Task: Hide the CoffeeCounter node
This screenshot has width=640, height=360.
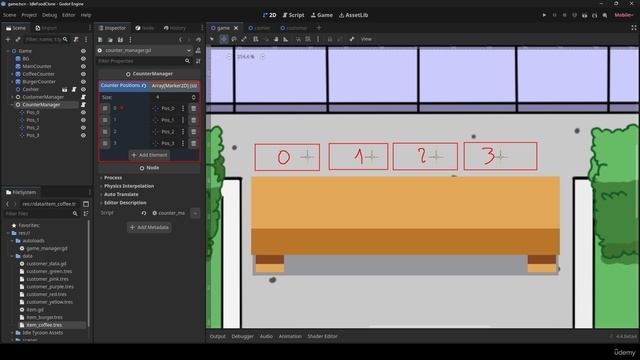Action: click(83, 74)
